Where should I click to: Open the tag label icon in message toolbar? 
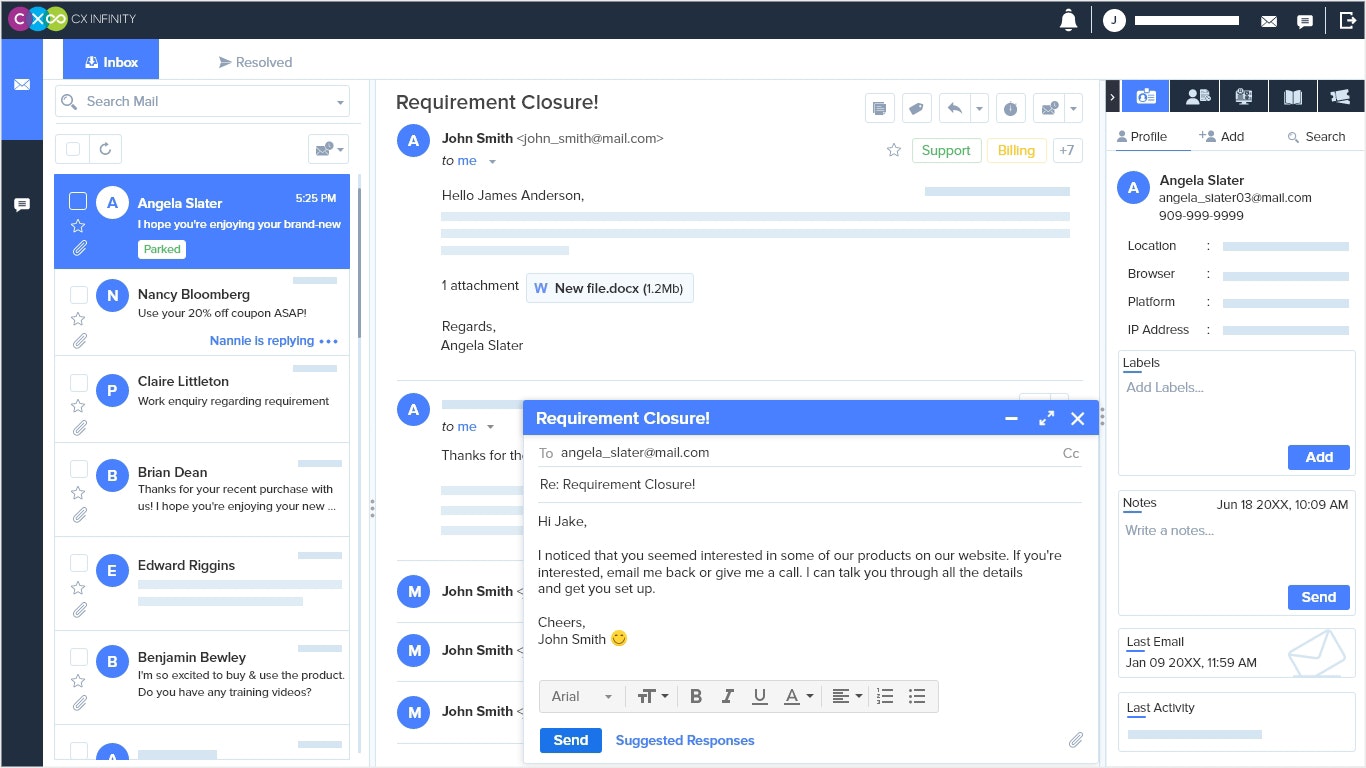pyautogui.click(x=917, y=108)
